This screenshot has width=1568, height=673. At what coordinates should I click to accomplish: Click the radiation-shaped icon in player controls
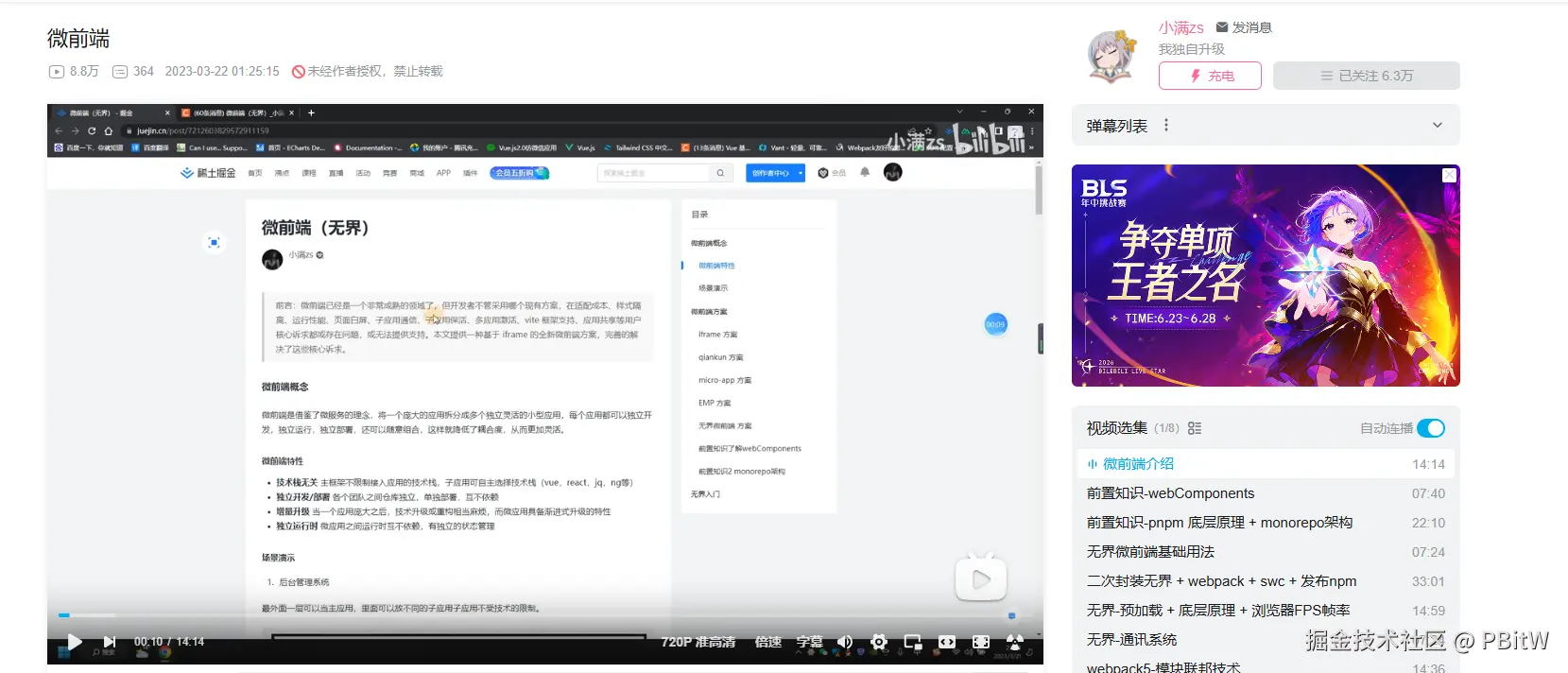tap(1015, 642)
